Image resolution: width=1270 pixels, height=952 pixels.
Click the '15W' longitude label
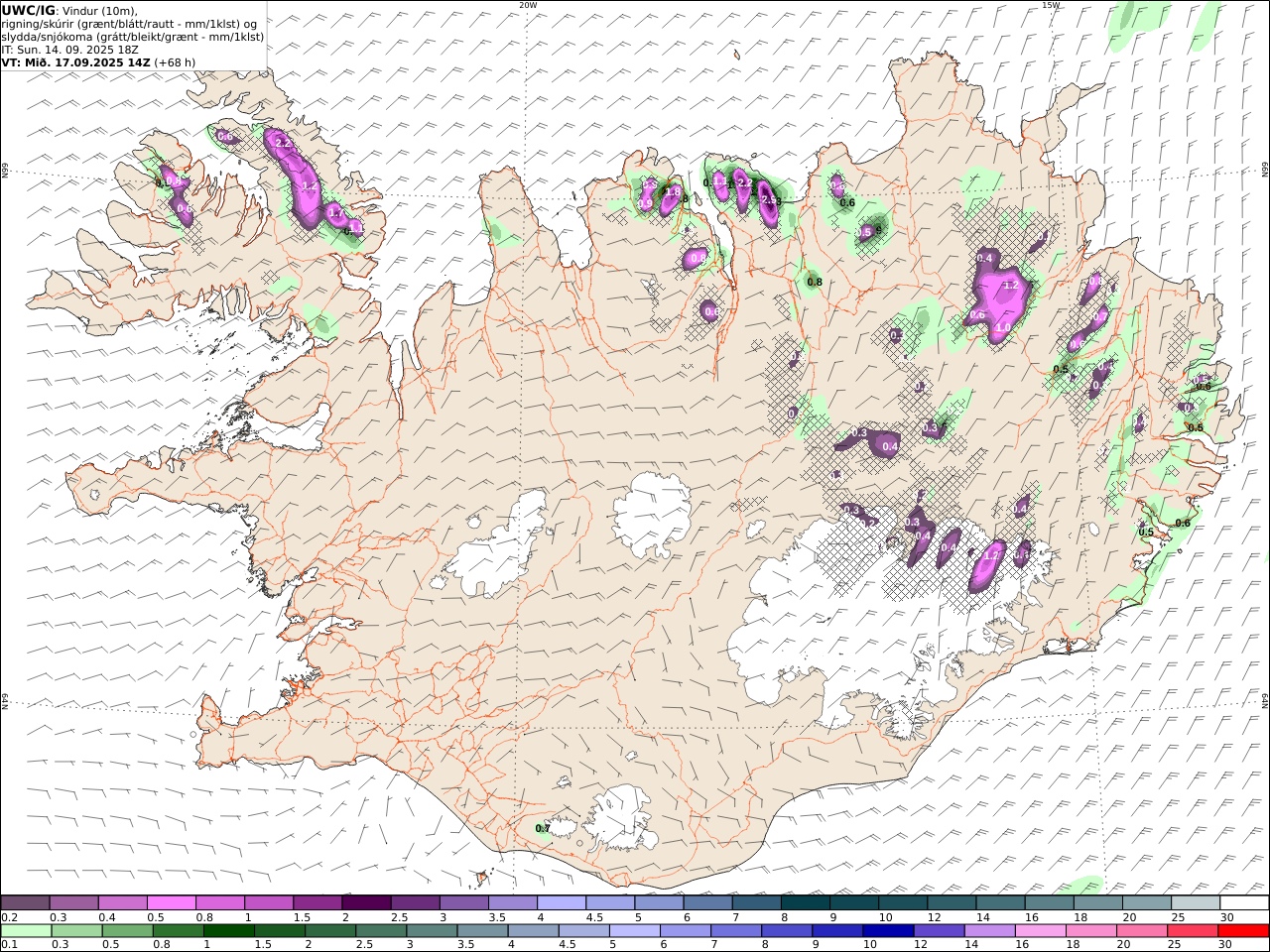tap(1050, 5)
